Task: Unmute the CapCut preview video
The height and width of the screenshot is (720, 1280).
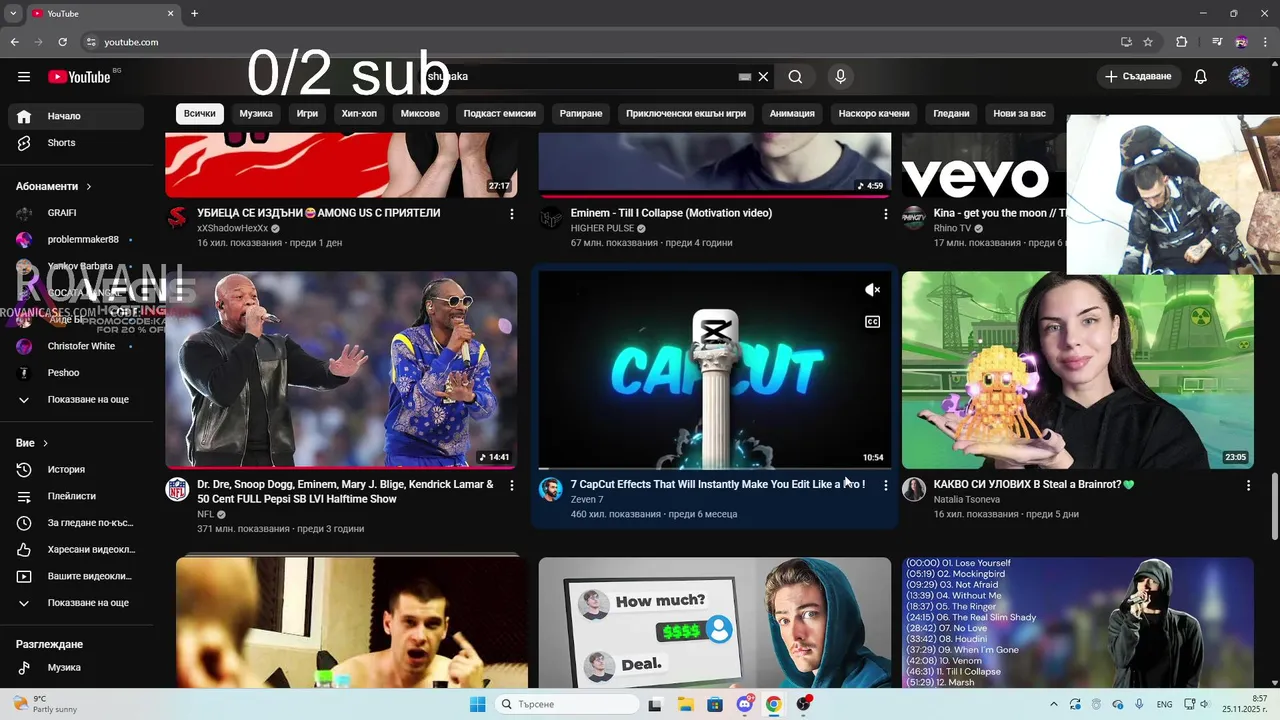Action: pyautogui.click(x=872, y=290)
